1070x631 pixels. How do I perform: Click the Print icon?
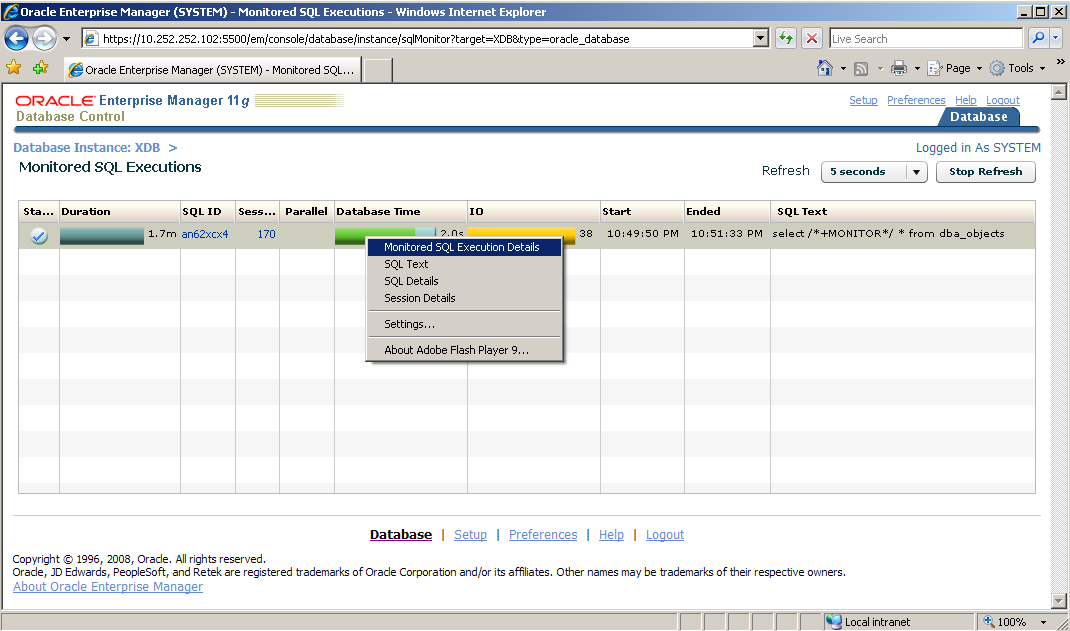tap(899, 68)
